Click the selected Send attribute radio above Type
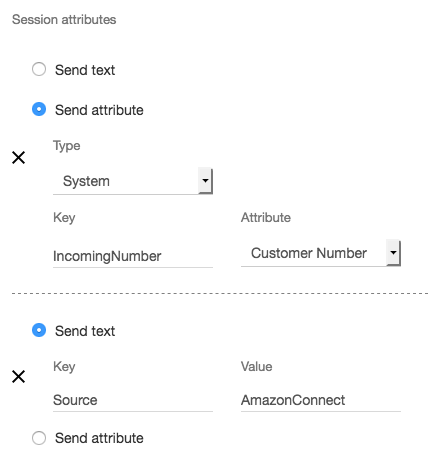Image resolution: width=436 pixels, height=459 pixels. 39,109
